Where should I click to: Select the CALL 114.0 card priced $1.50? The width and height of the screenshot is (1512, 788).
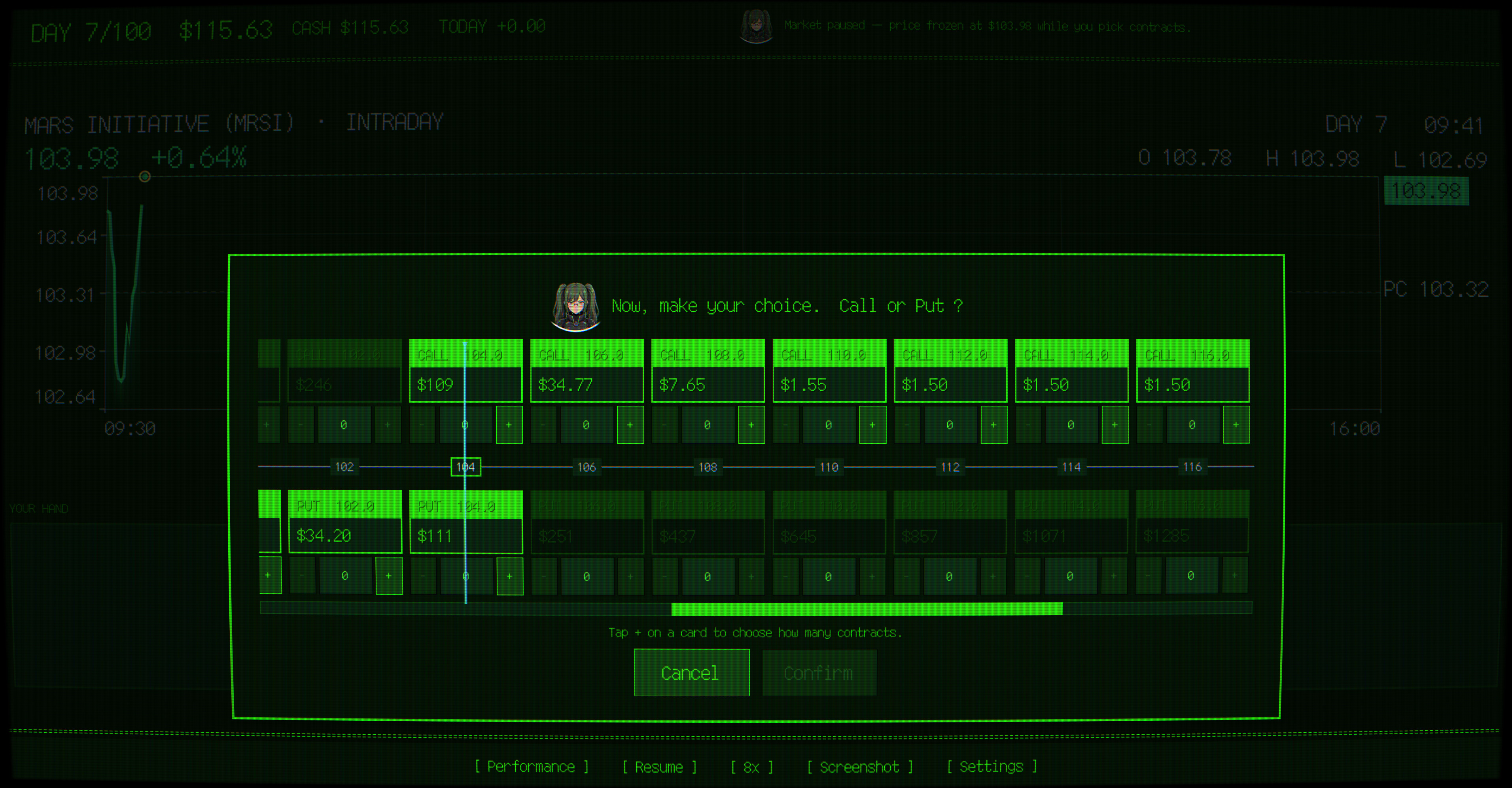click(x=1072, y=371)
